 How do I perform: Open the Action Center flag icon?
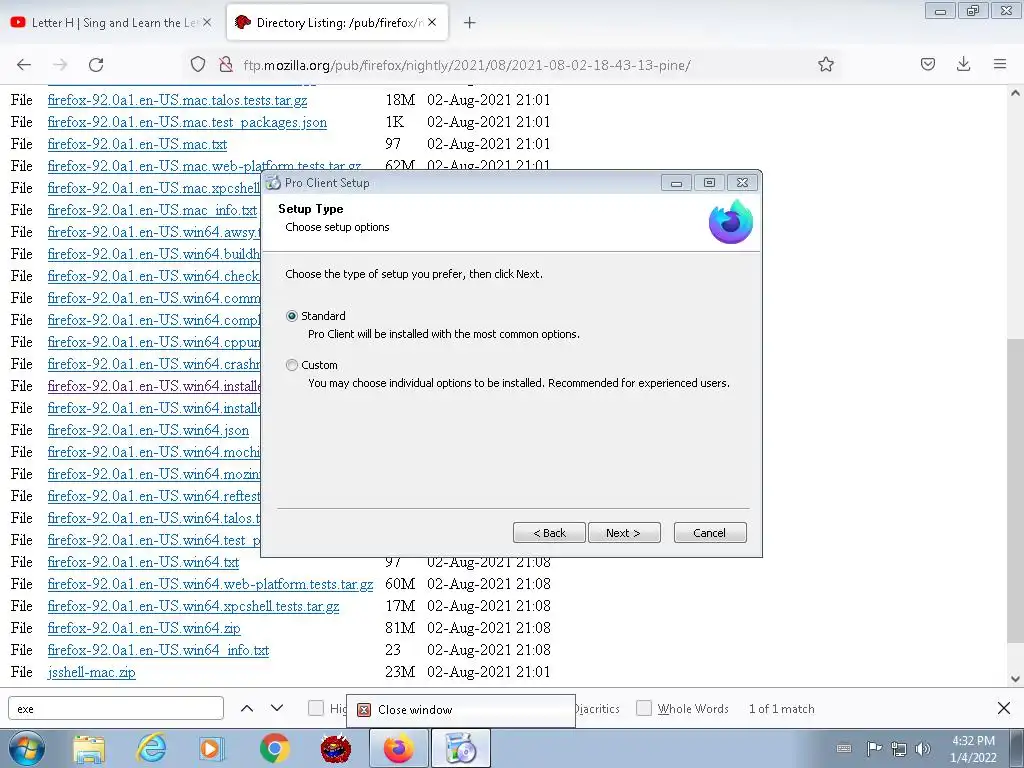(x=874, y=748)
